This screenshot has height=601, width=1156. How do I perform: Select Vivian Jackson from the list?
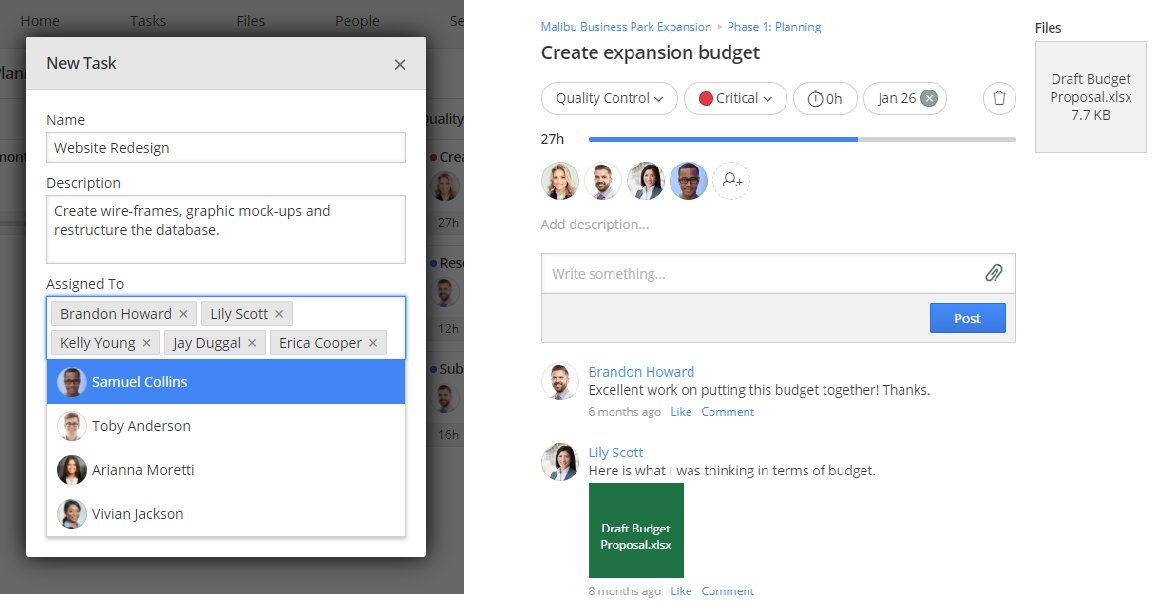[x=226, y=514]
